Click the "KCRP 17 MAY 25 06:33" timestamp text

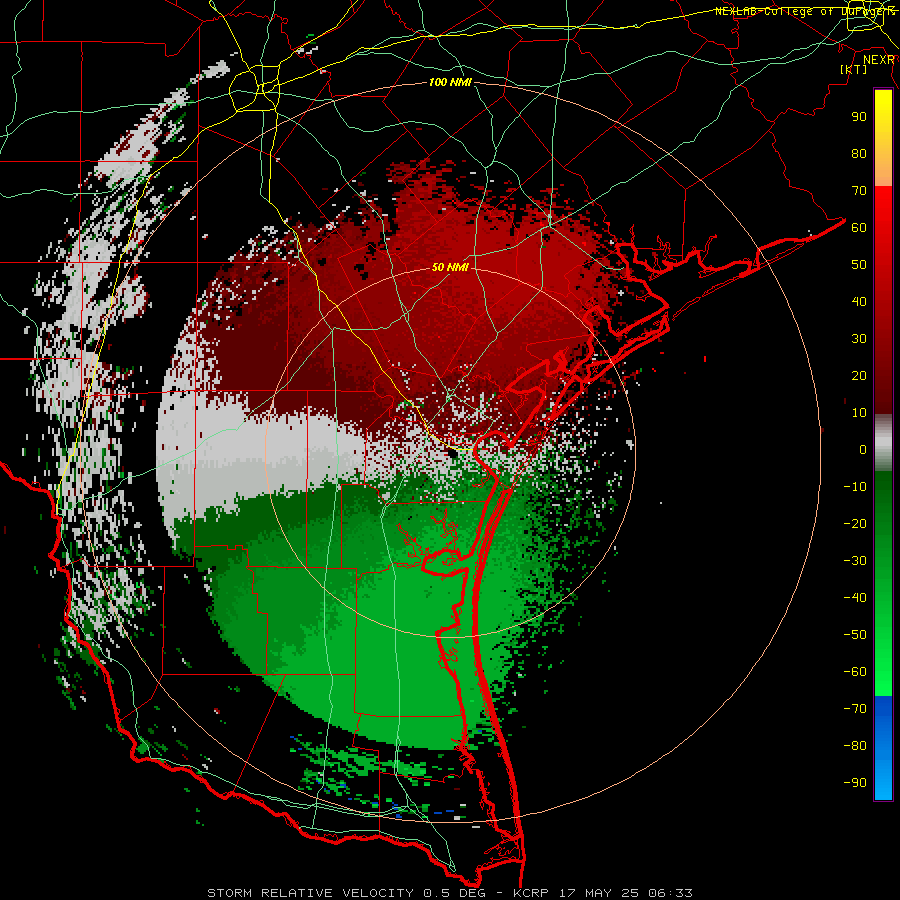602,893
